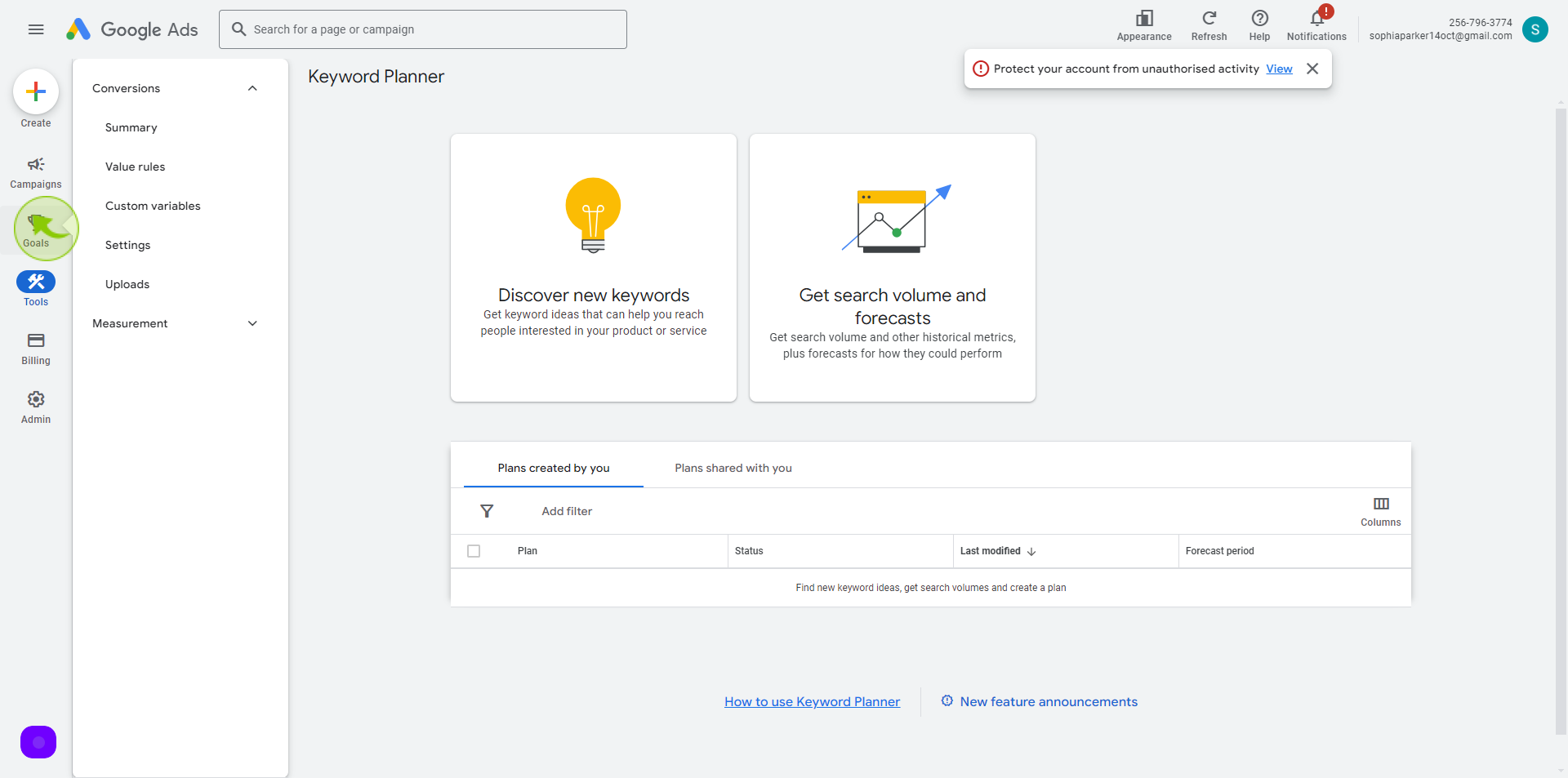This screenshot has height=778, width=1568.
Task: Click the Create plus button
Action: tap(36, 91)
